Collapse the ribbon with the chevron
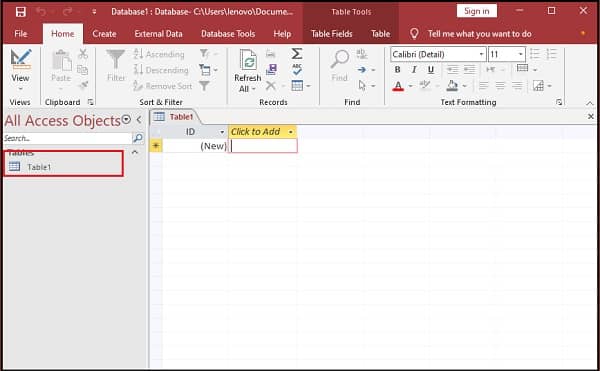The image size is (600, 371). click(x=590, y=103)
